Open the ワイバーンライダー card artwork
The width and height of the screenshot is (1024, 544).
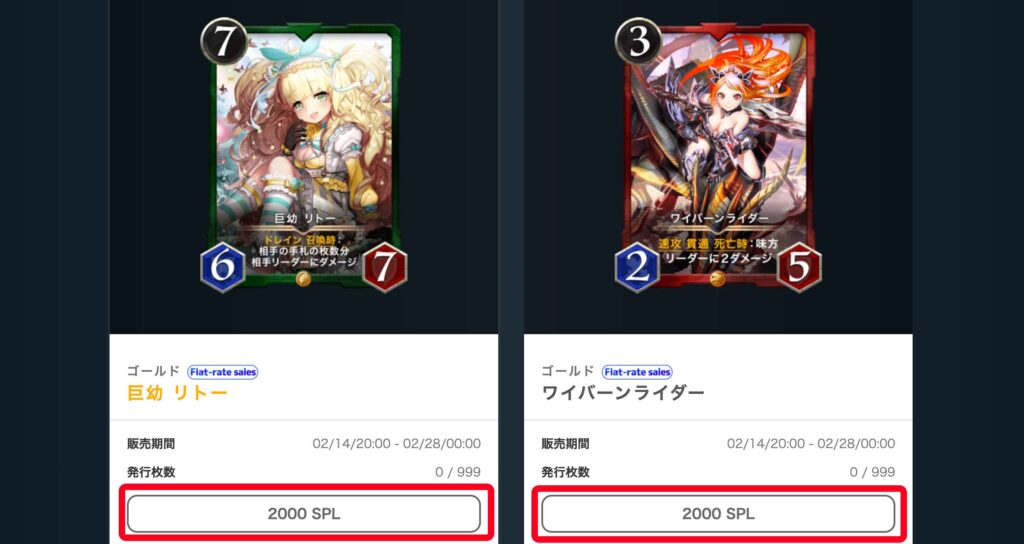719,155
